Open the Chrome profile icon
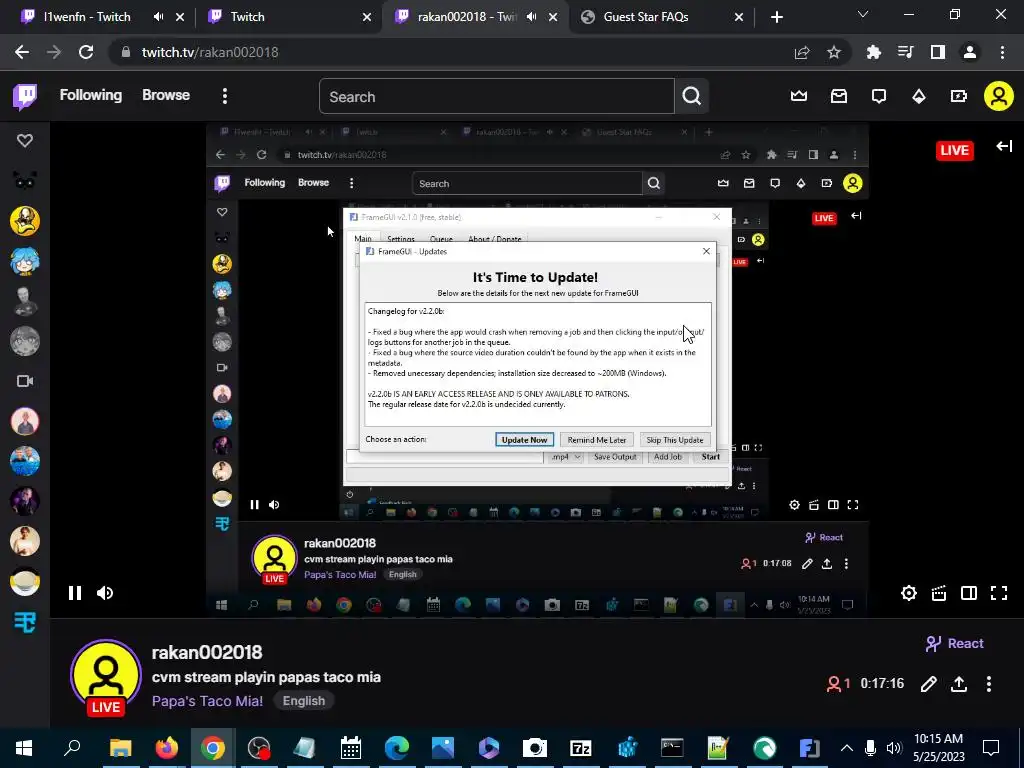 (x=970, y=52)
